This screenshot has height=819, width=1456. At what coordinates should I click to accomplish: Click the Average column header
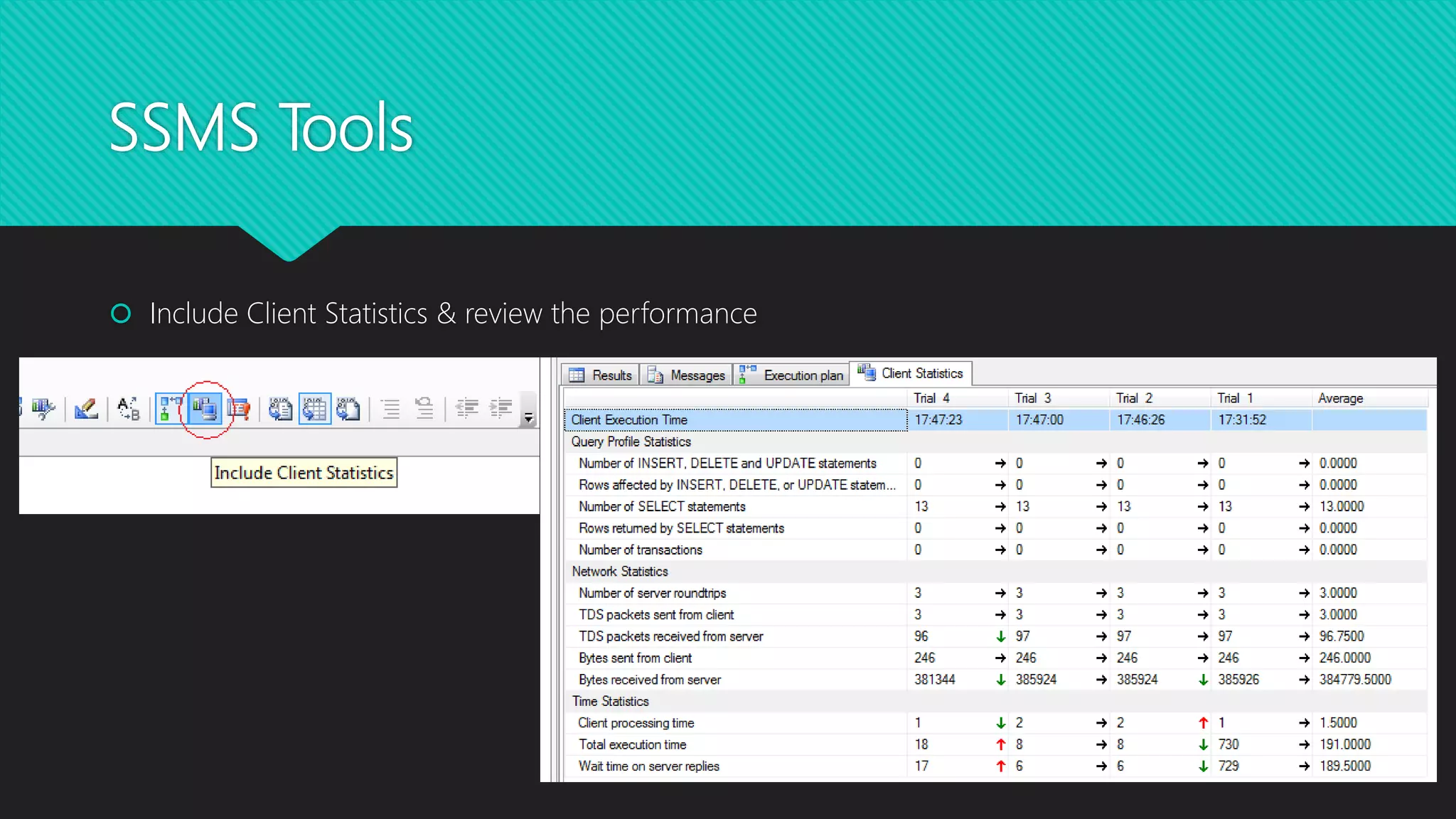pyautogui.click(x=1369, y=398)
